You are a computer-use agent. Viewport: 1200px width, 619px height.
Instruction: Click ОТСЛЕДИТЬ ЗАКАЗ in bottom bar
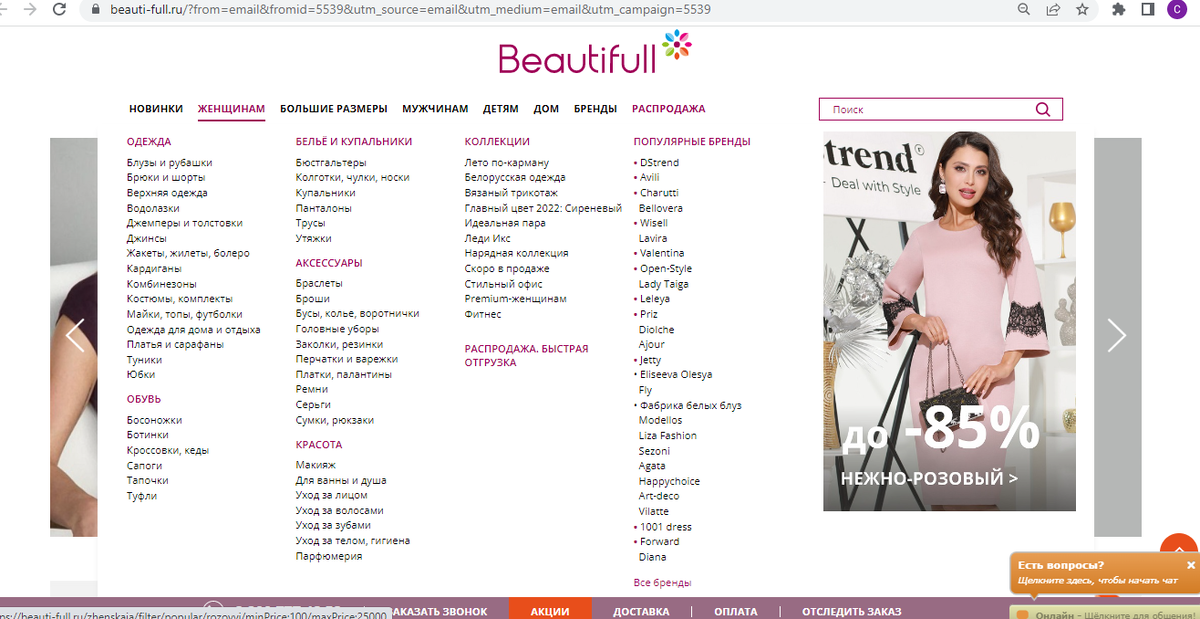[x=852, y=611]
